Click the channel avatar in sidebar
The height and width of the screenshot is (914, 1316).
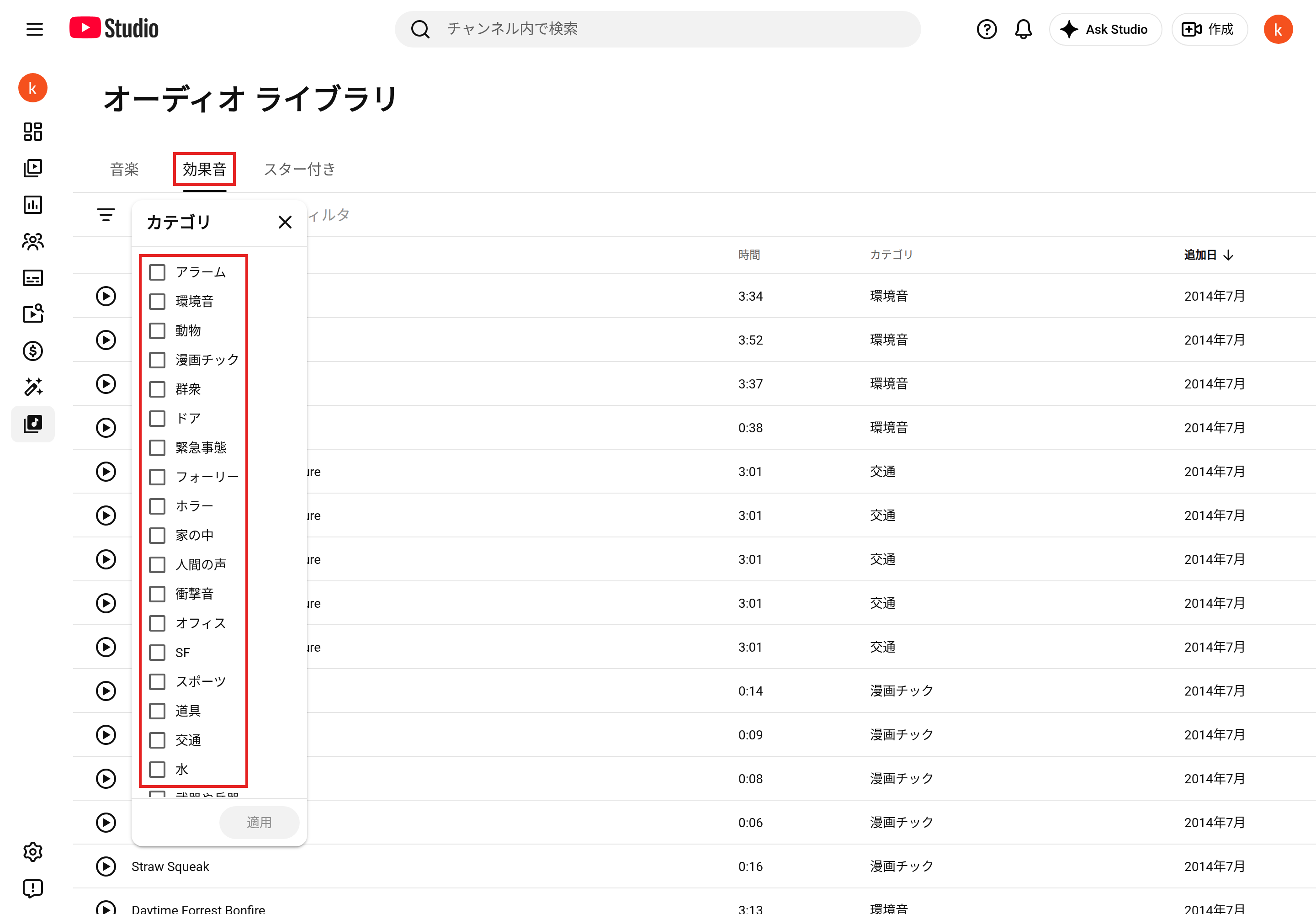click(x=32, y=88)
